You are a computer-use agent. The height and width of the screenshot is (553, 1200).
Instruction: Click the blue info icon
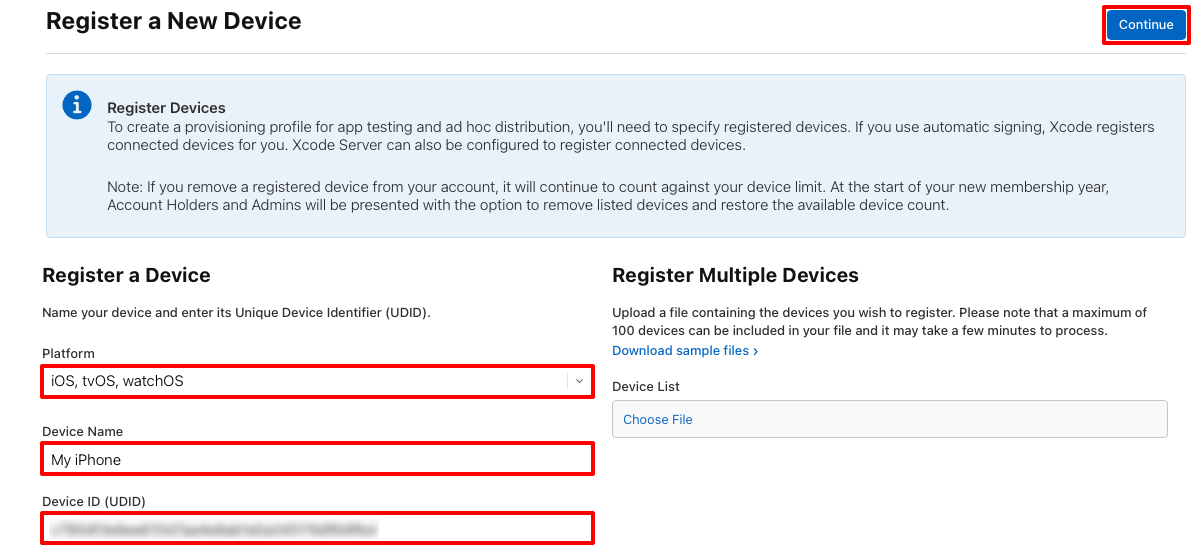click(77, 105)
